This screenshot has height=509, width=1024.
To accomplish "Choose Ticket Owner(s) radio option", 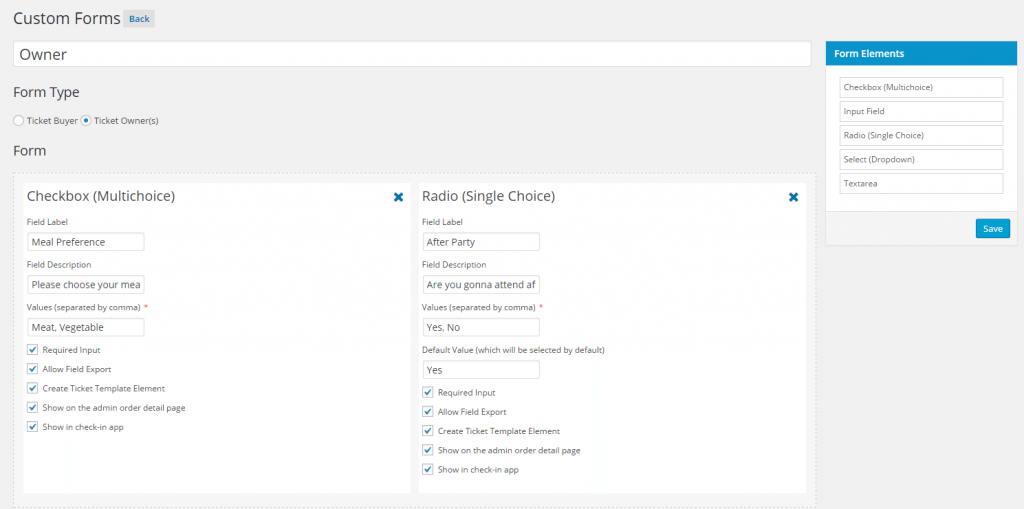I will pos(86,121).
